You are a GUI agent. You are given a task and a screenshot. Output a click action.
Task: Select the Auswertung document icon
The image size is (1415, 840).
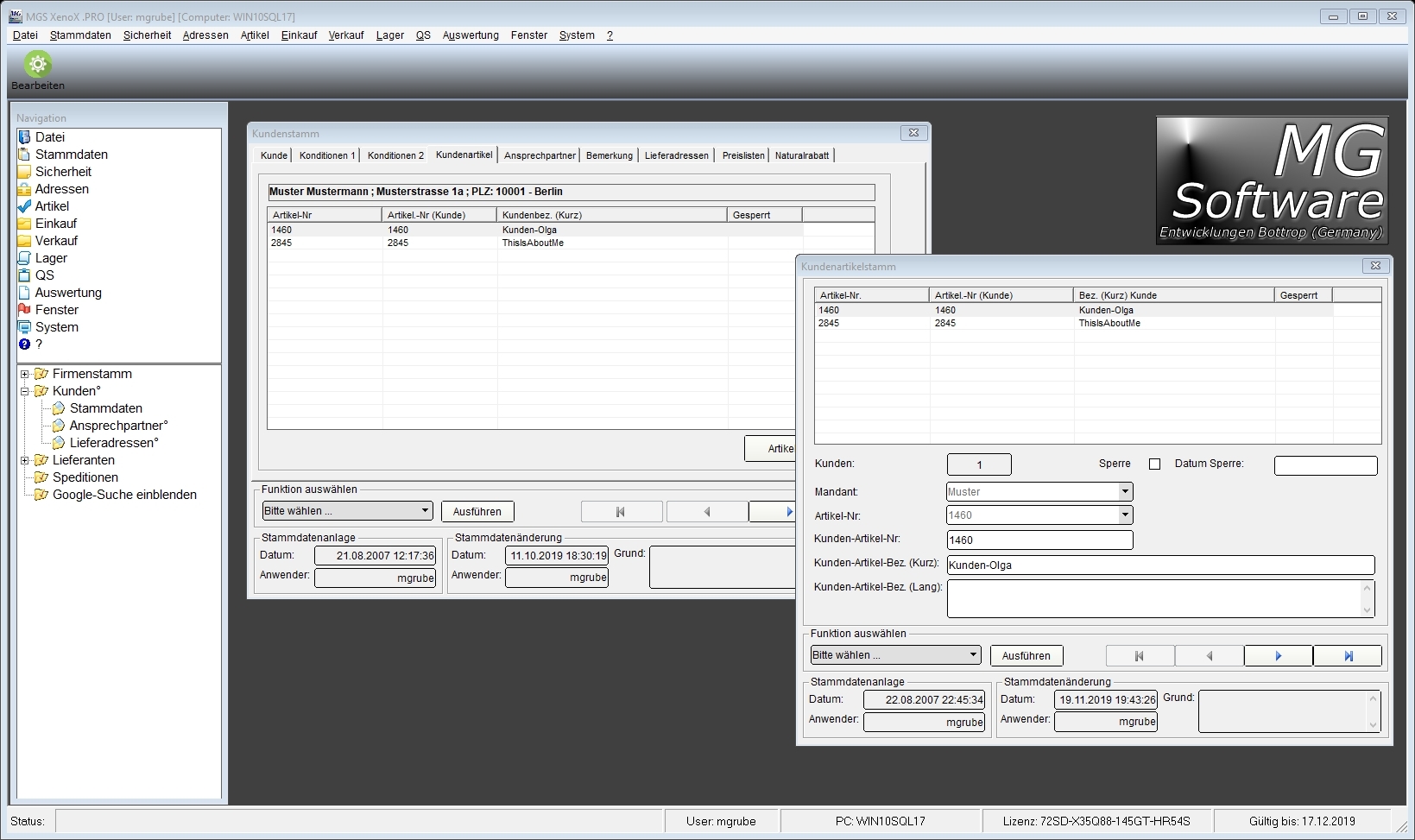point(24,293)
